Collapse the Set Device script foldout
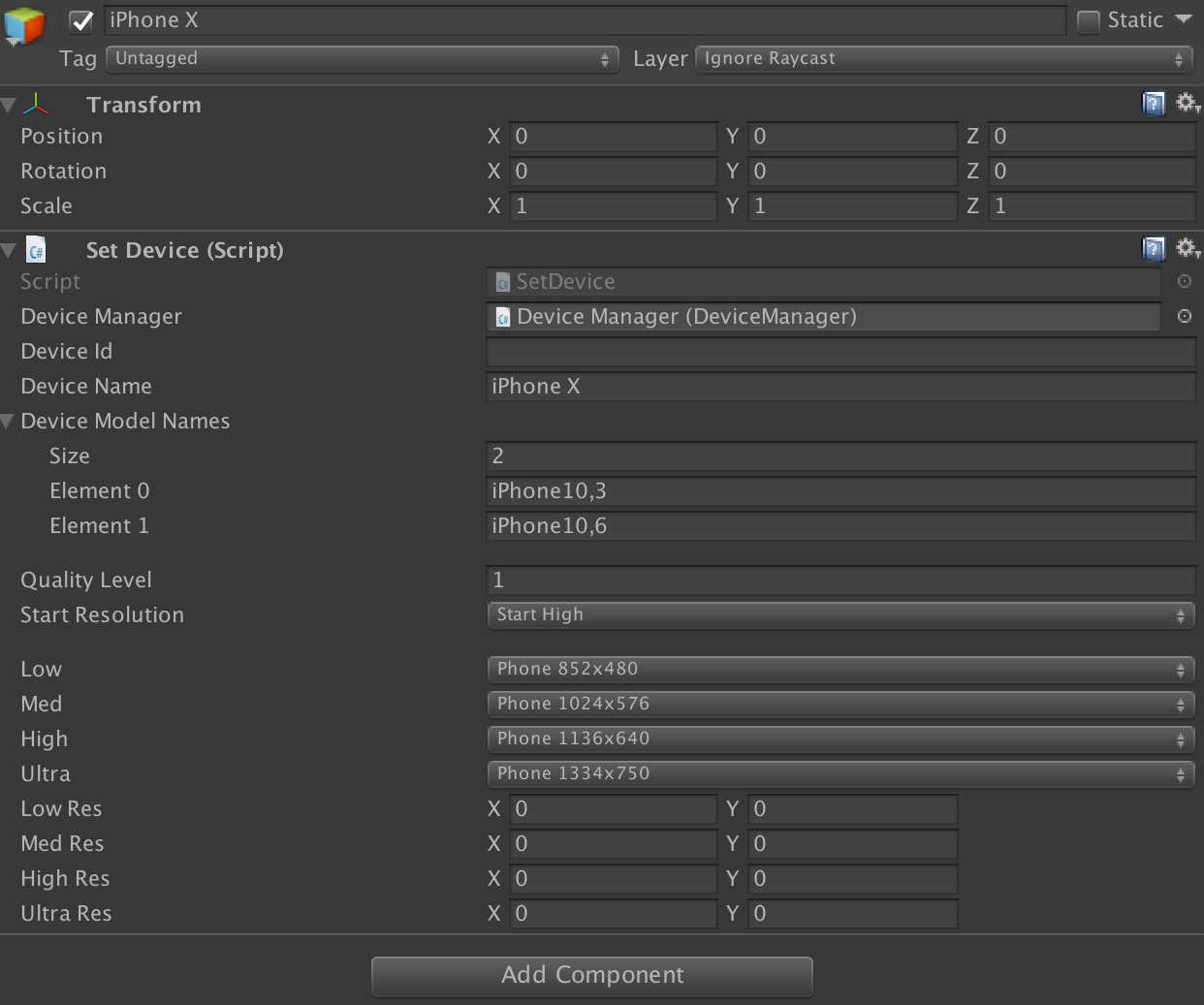The image size is (1204, 1005). pos(9,250)
